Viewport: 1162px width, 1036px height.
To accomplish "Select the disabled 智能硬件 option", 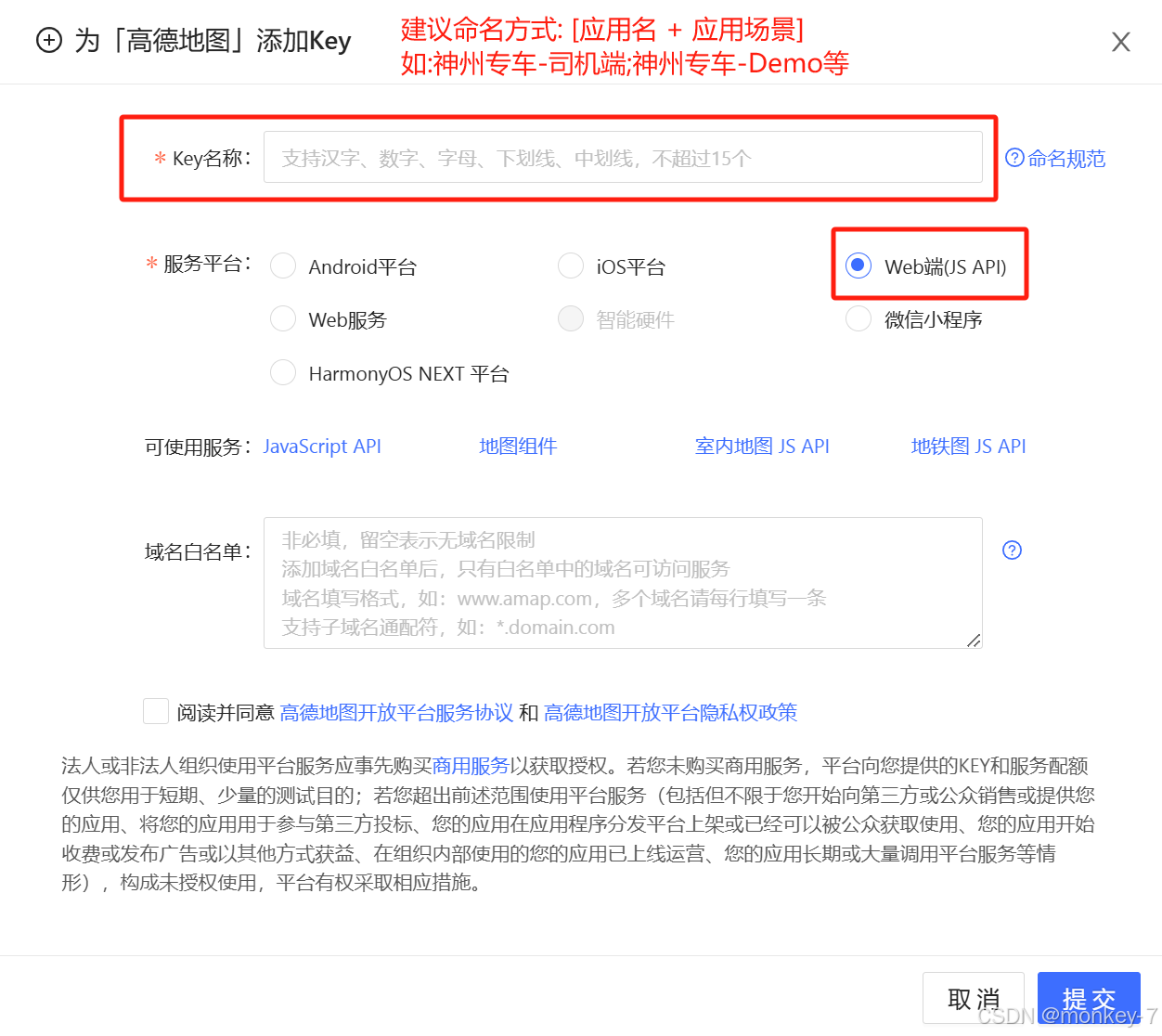I will [x=571, y=319].
